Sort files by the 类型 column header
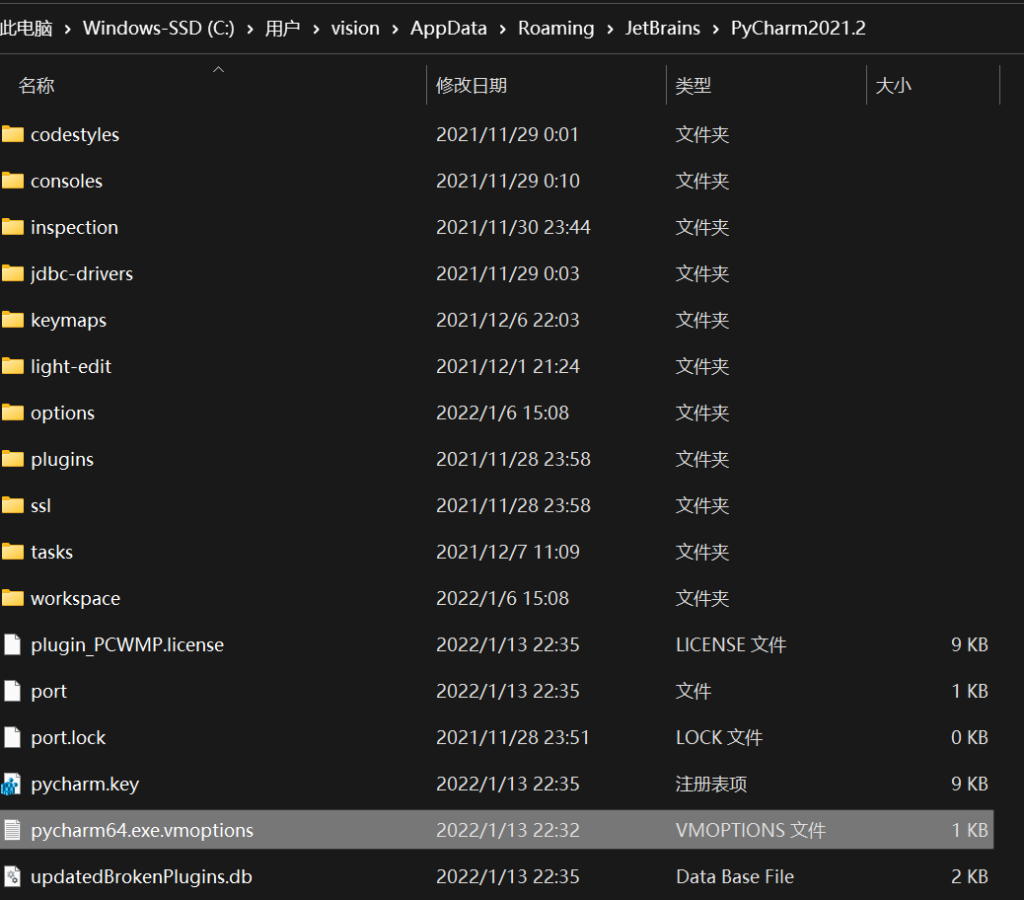 pyautogui.click(x=693, y=86)
